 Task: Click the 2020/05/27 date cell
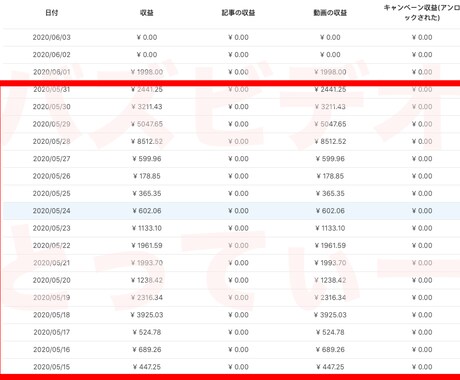coord(52,159)
